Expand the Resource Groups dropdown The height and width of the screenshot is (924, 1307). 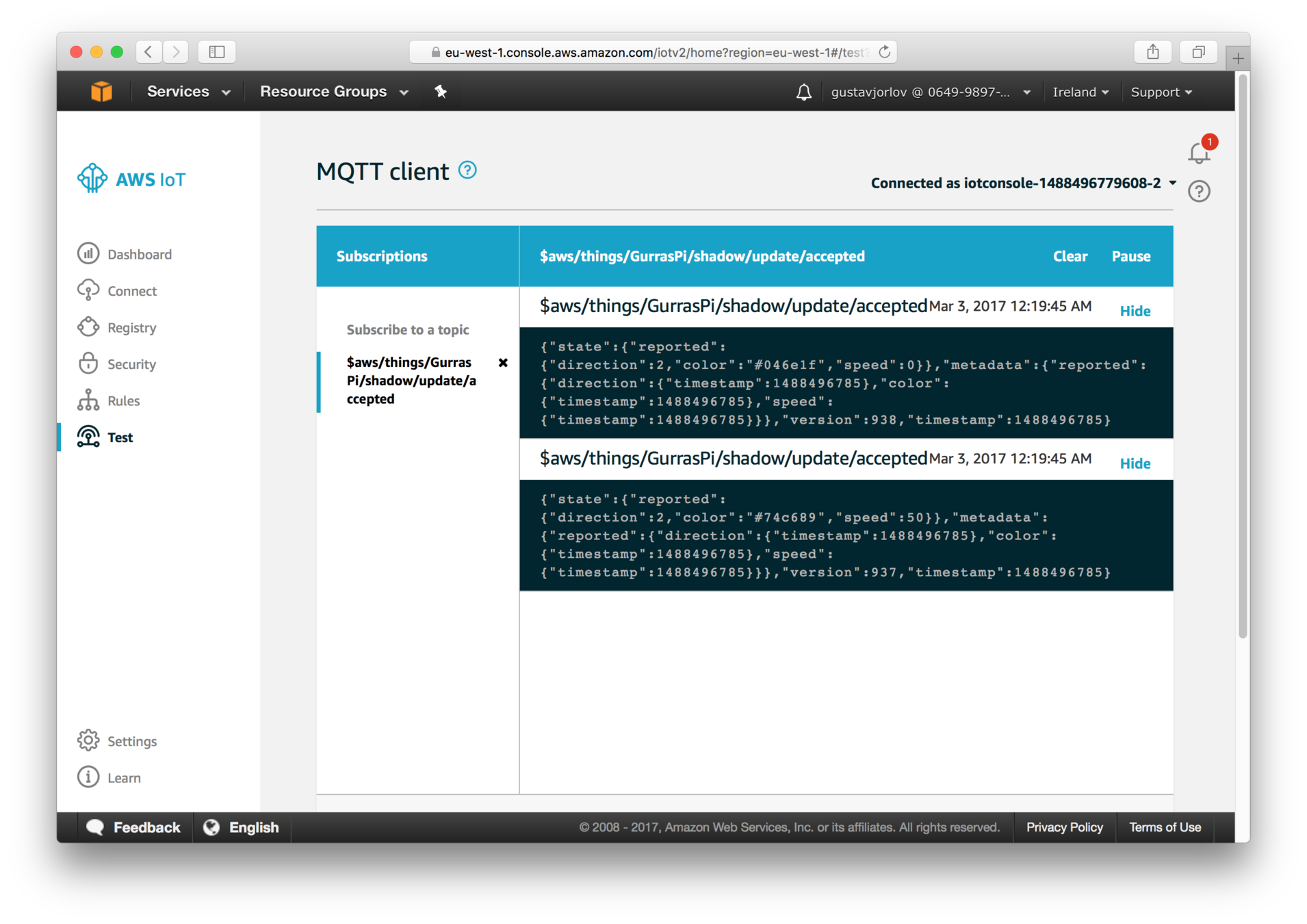click(334, 92)
